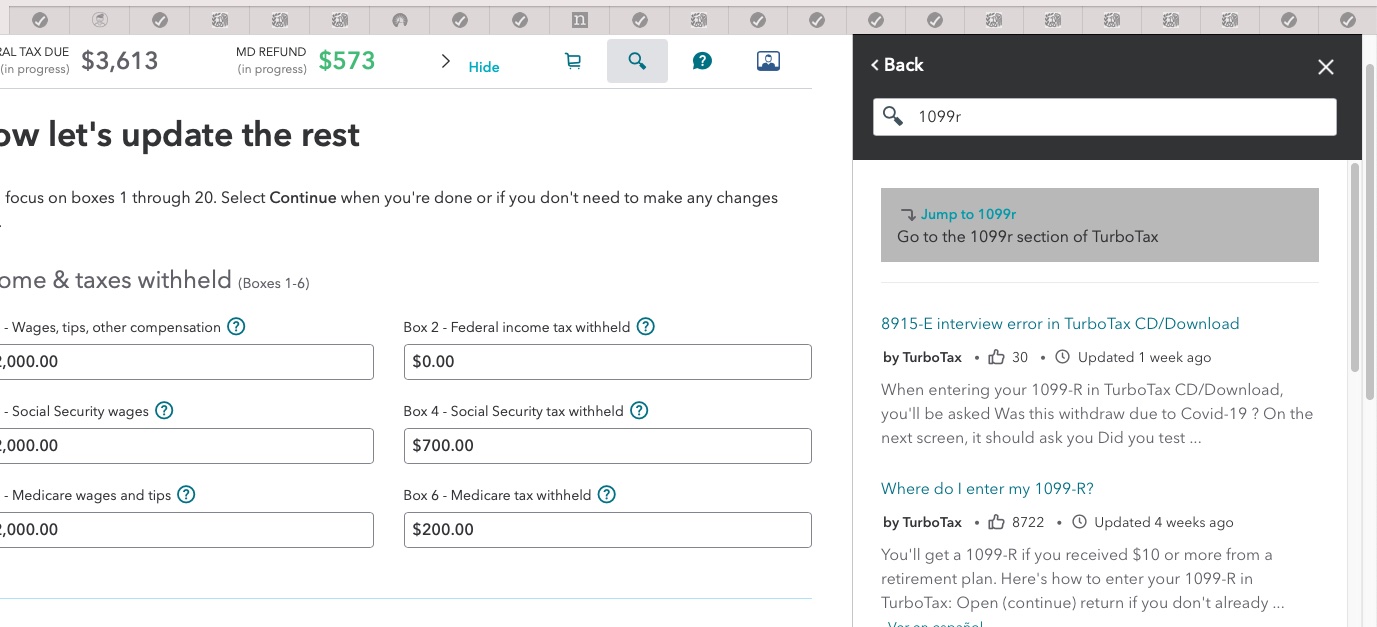Click help icon for Wages, tips compensation
The width and height of the screenshot is (1377, 627).
(236, 327)
